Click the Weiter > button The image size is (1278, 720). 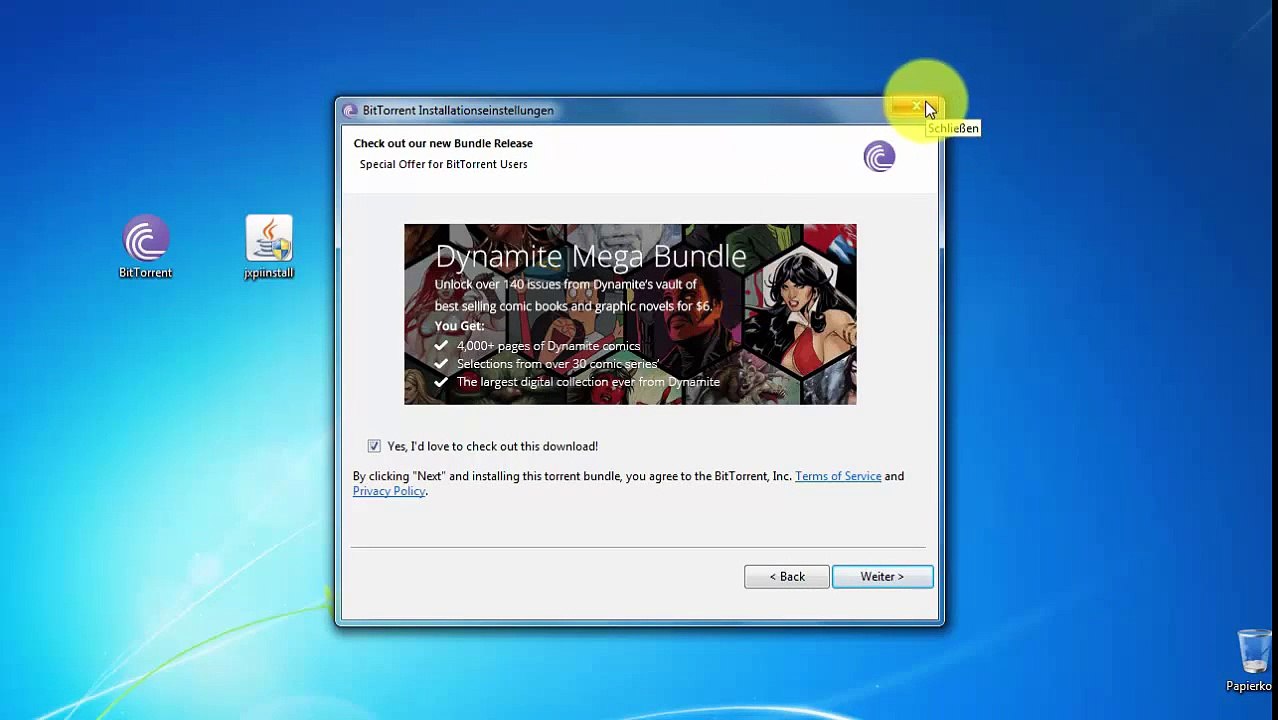point(882,577)
